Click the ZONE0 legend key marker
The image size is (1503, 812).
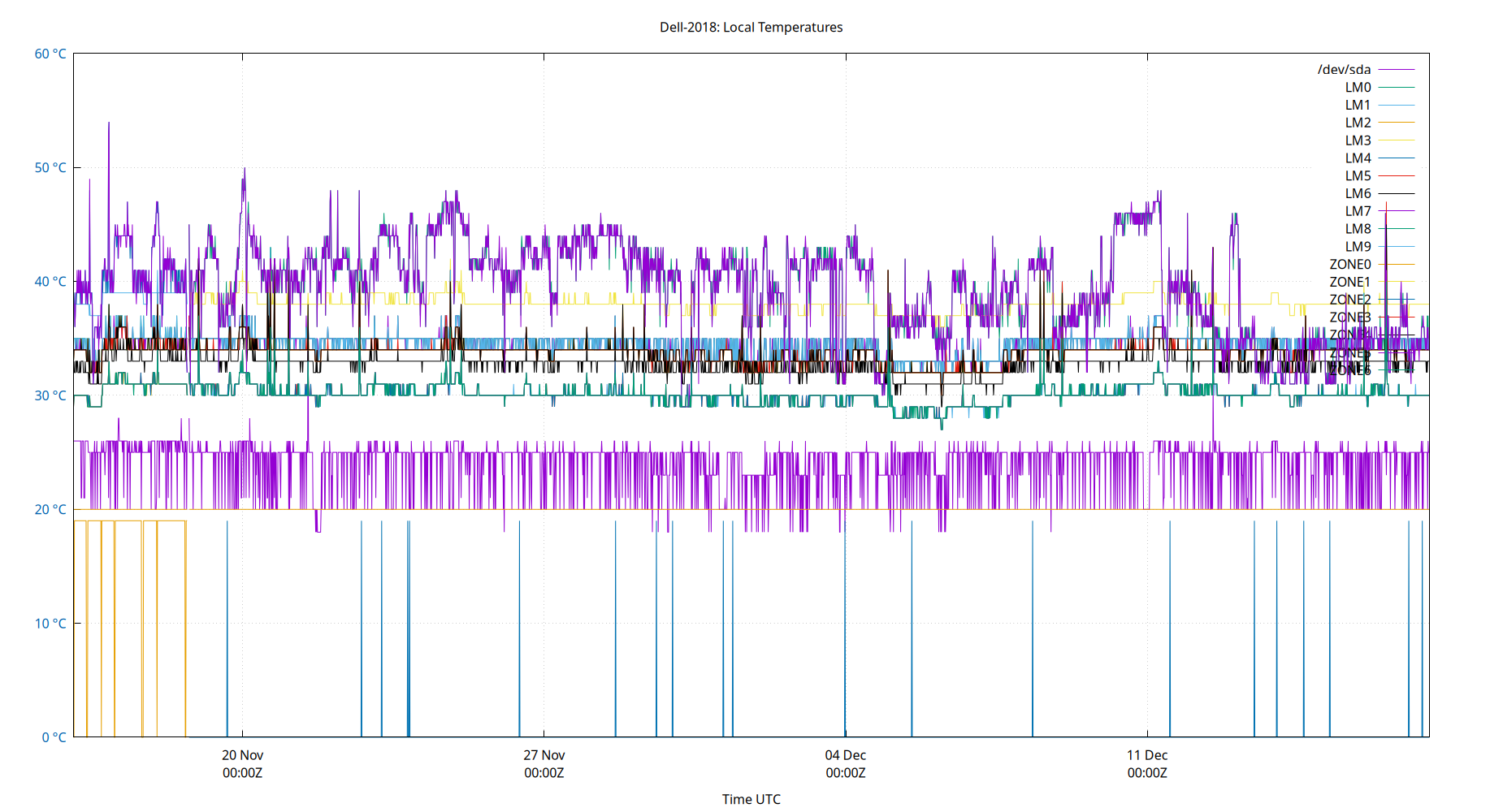[x=1397, y=264]
